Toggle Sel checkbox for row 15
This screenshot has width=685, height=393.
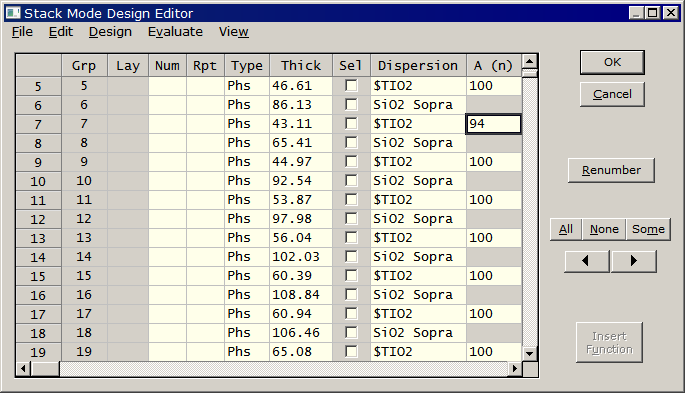[351, 276]
